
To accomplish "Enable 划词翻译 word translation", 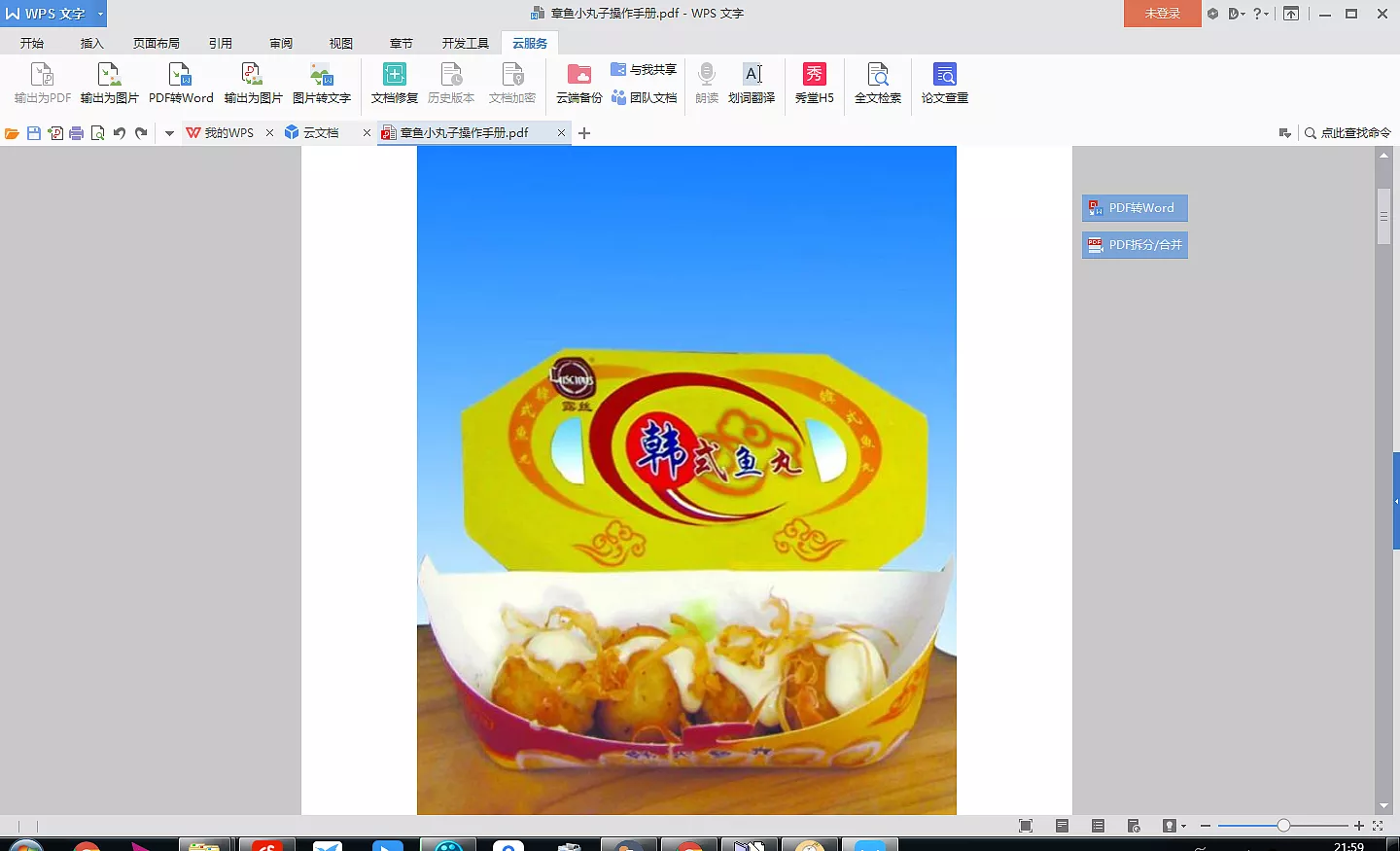I will (752, 84).
